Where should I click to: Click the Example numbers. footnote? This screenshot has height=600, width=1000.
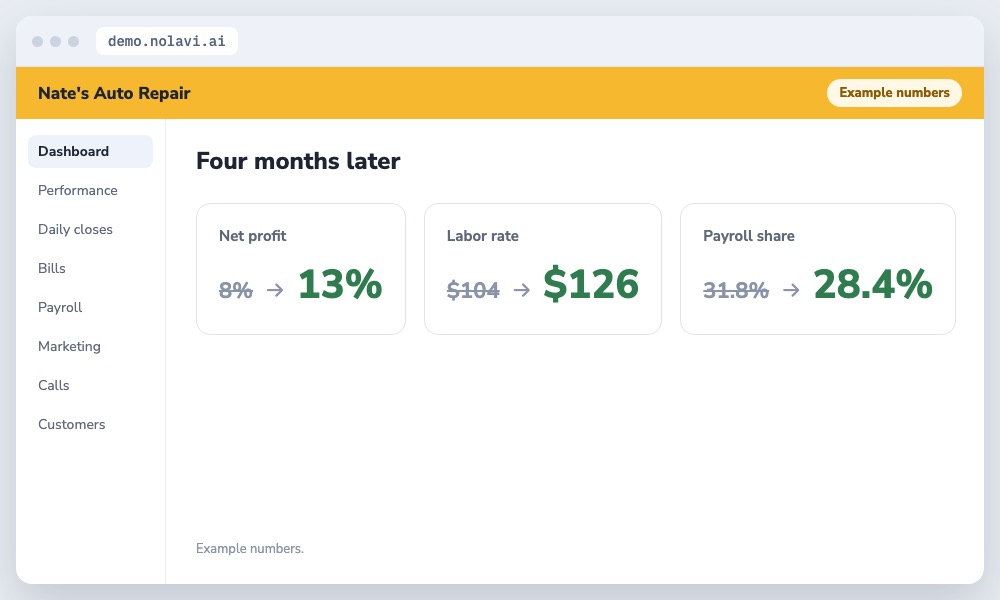click(250, 548)
